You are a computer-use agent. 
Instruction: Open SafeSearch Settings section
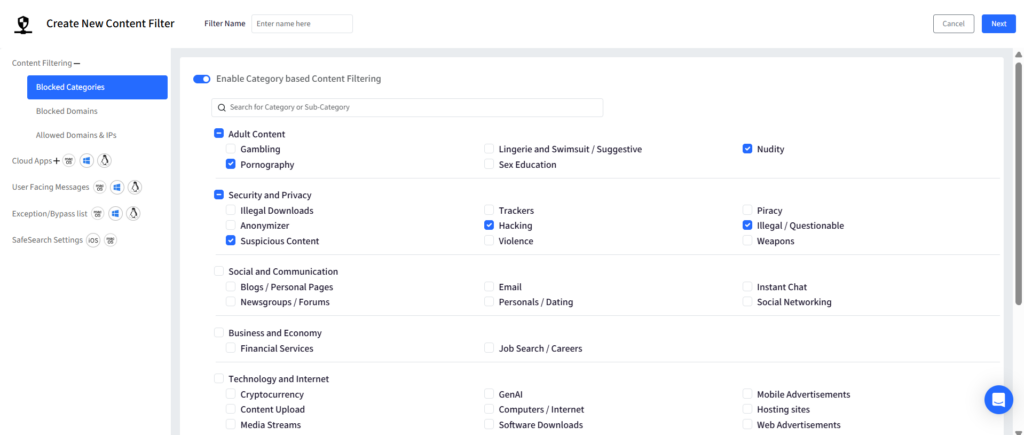pos(47,240)
